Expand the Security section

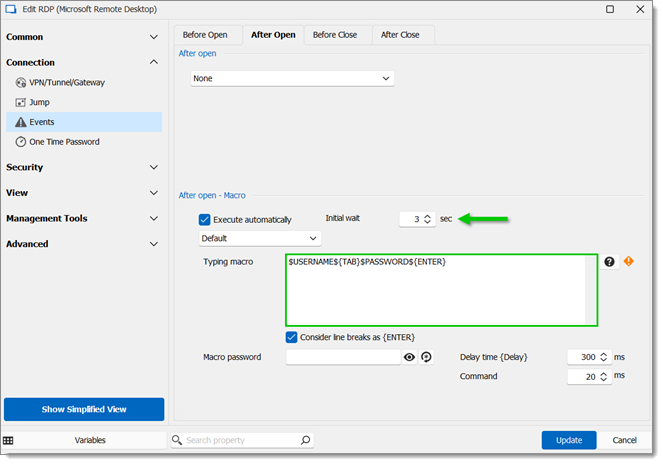coord(82,167)
